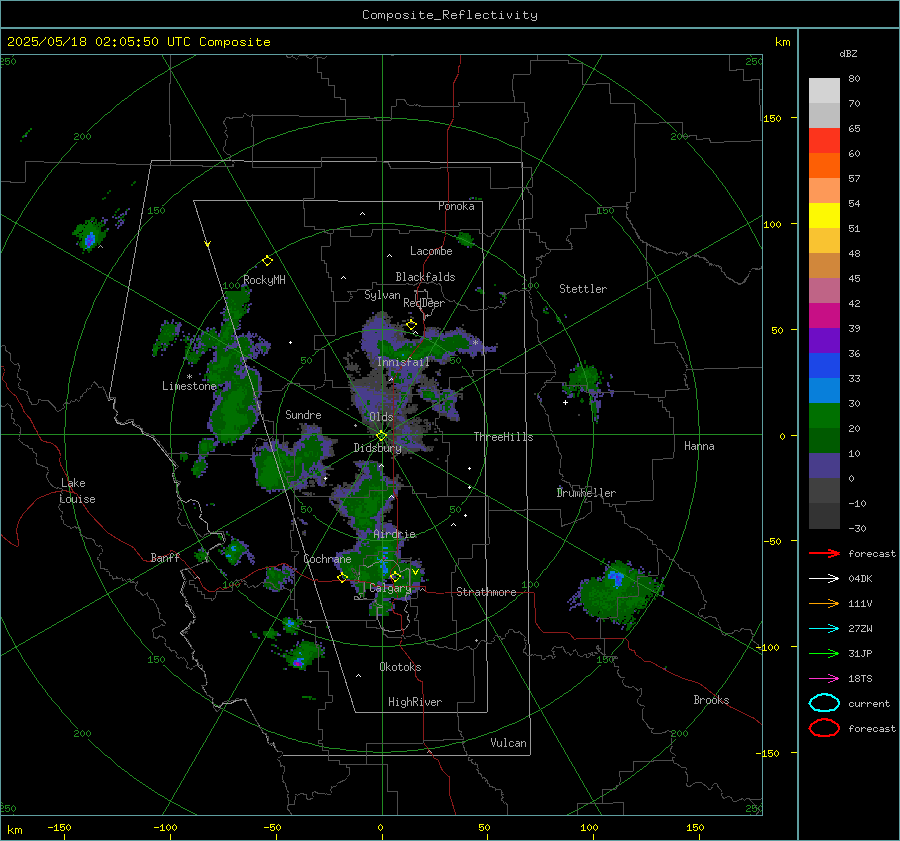Image resolution: width=900 pixels, height=841 pixels.
Task: Click the Drumheller town label
Action: pos(586,493)
